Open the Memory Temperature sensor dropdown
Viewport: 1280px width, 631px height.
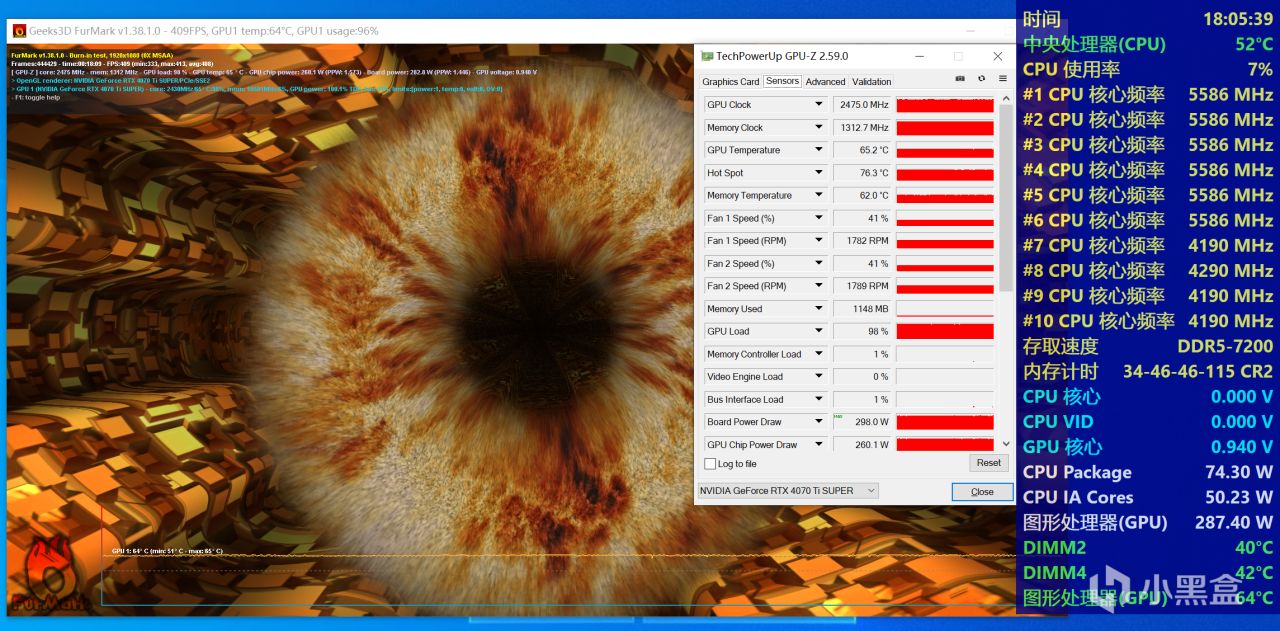(x=819, y=196)
